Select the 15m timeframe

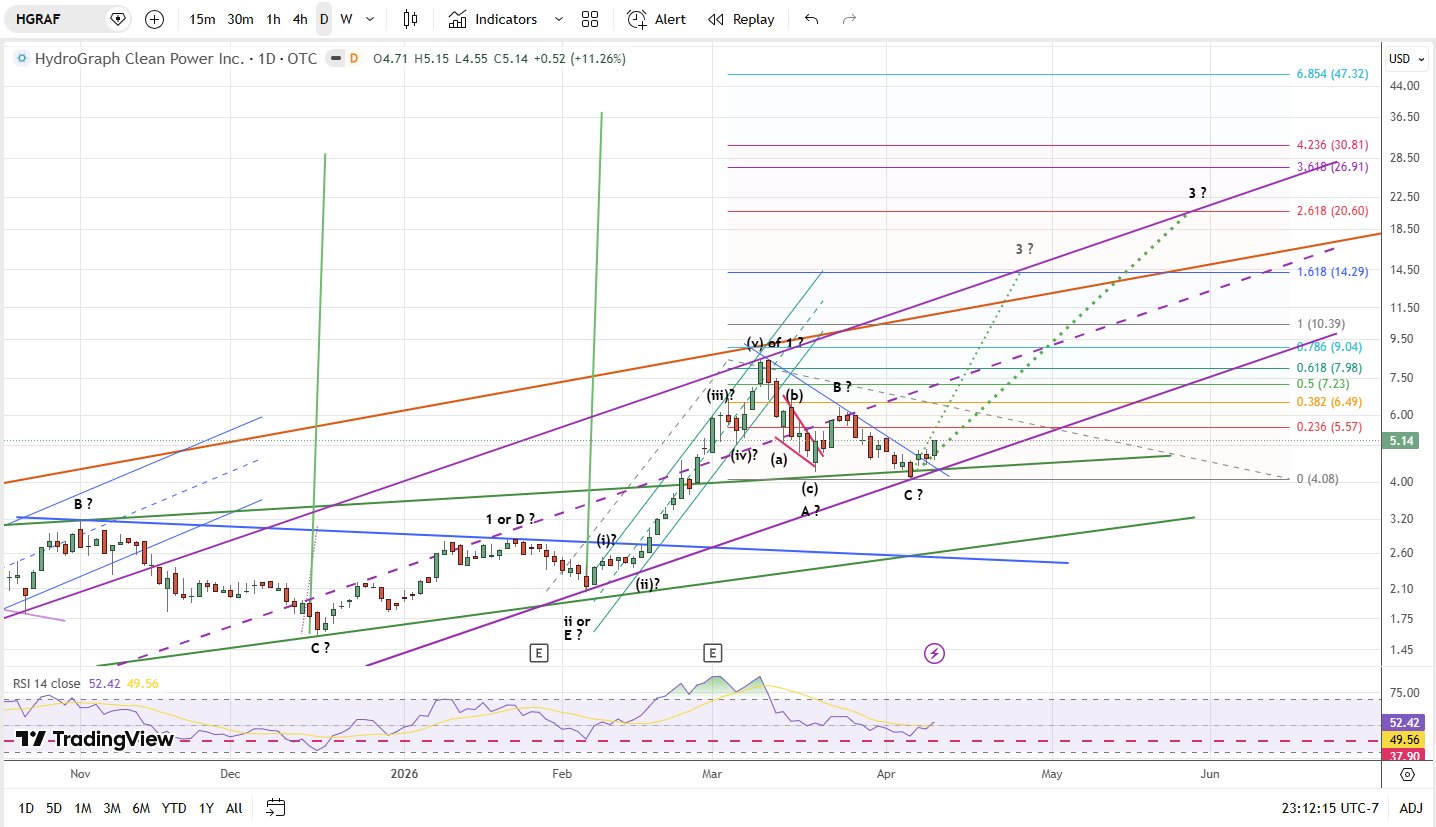coord(202,19)
